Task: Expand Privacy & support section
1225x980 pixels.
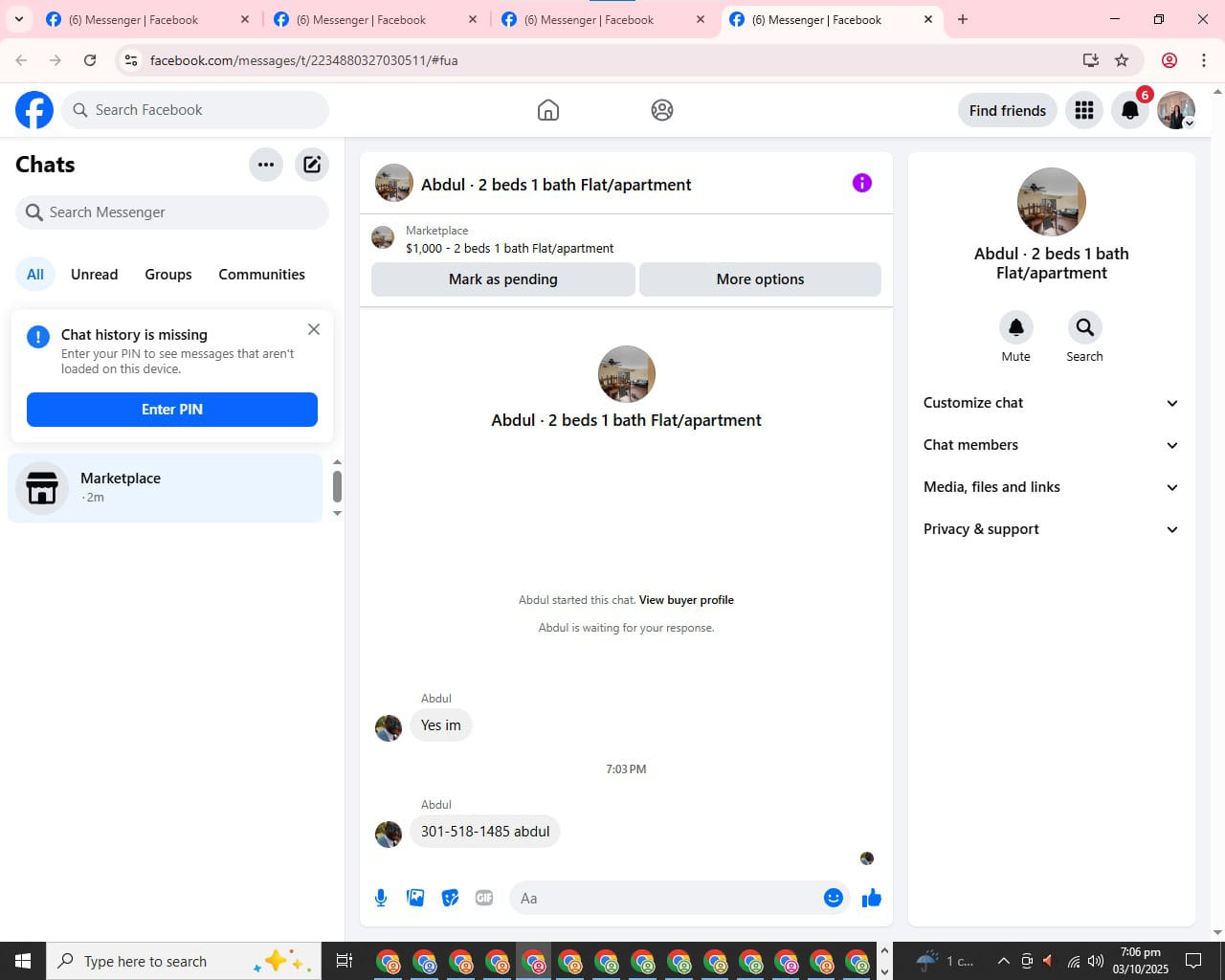Action: 1051,529
